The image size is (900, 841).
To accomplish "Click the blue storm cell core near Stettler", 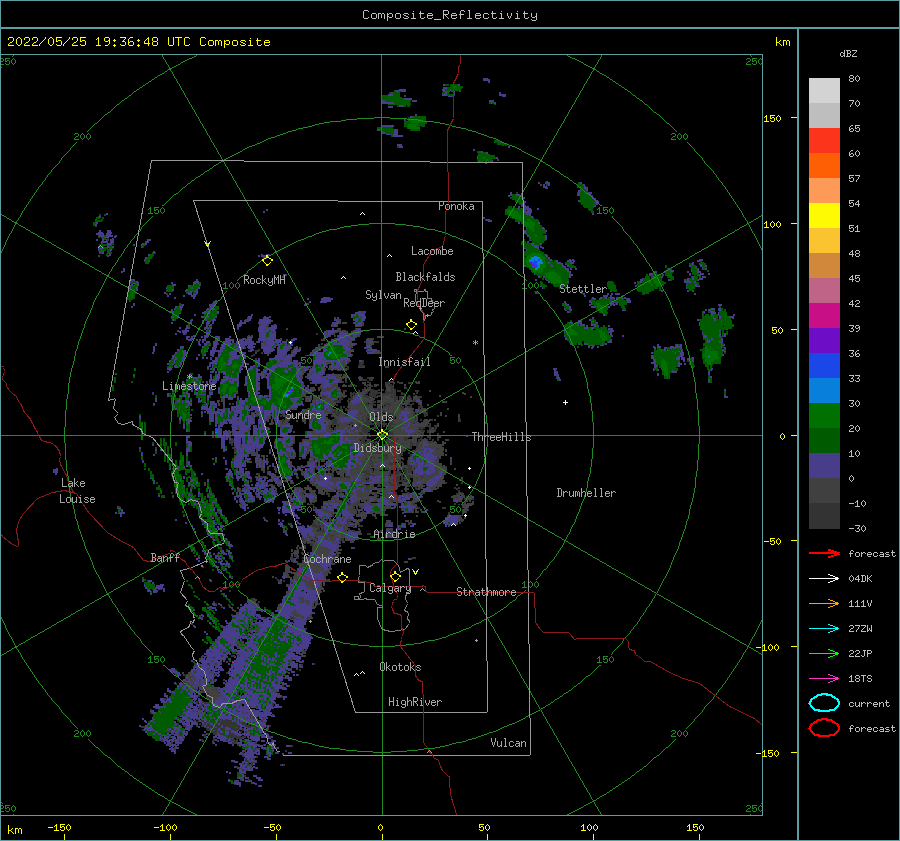I will 536,263.
